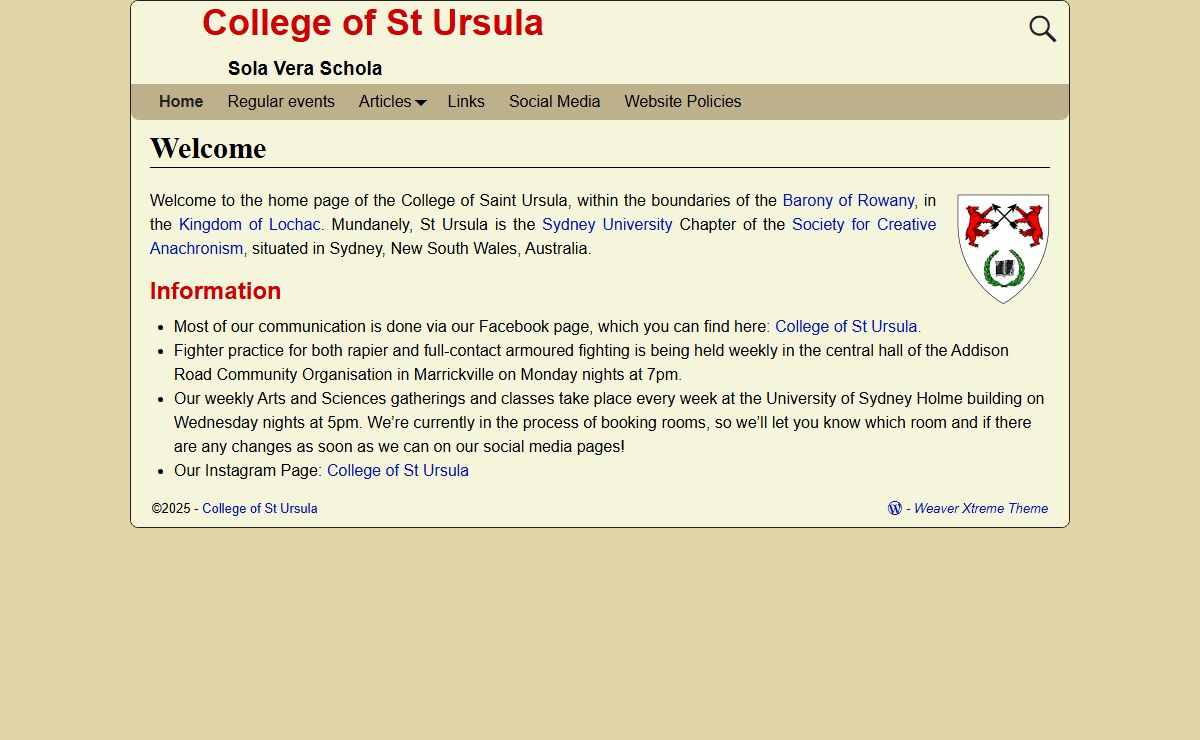Open Instagram College of St Ursula link
1200x740 pixels.
coord(398,470)
